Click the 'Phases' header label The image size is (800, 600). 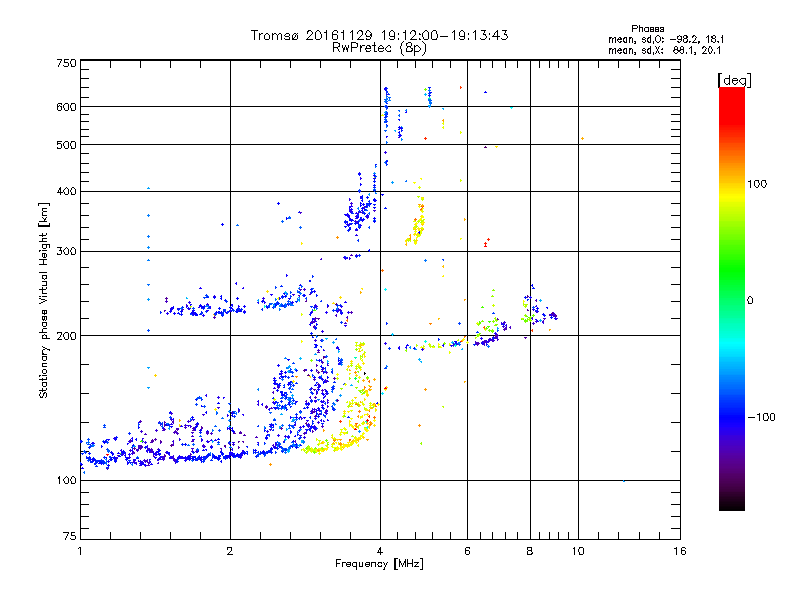(647, 29)
